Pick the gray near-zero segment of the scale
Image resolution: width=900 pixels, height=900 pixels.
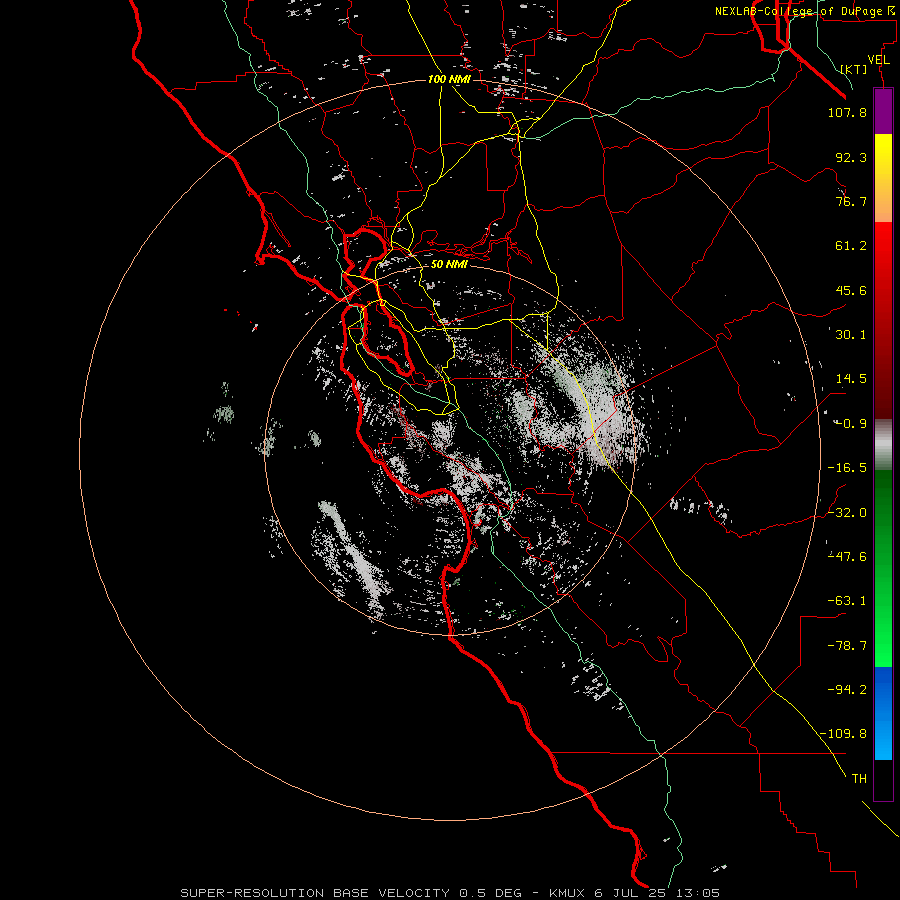(883, 444)
